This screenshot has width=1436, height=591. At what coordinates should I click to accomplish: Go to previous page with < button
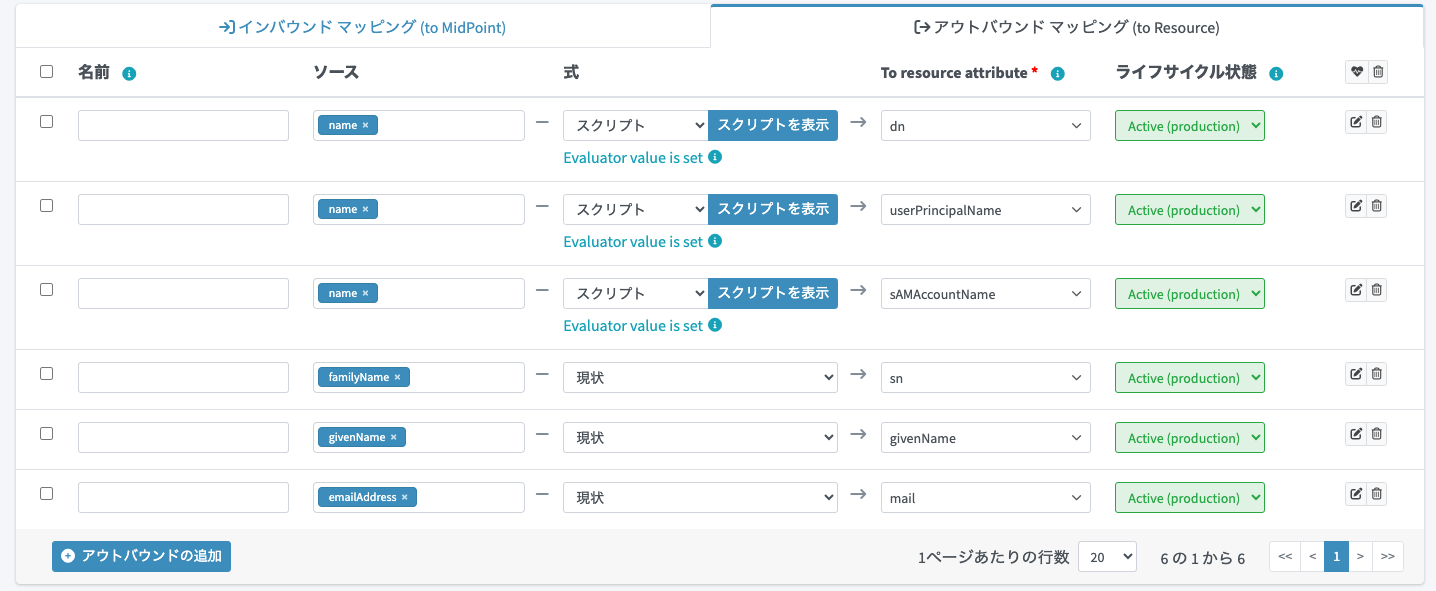click(x=1312, y=556)
